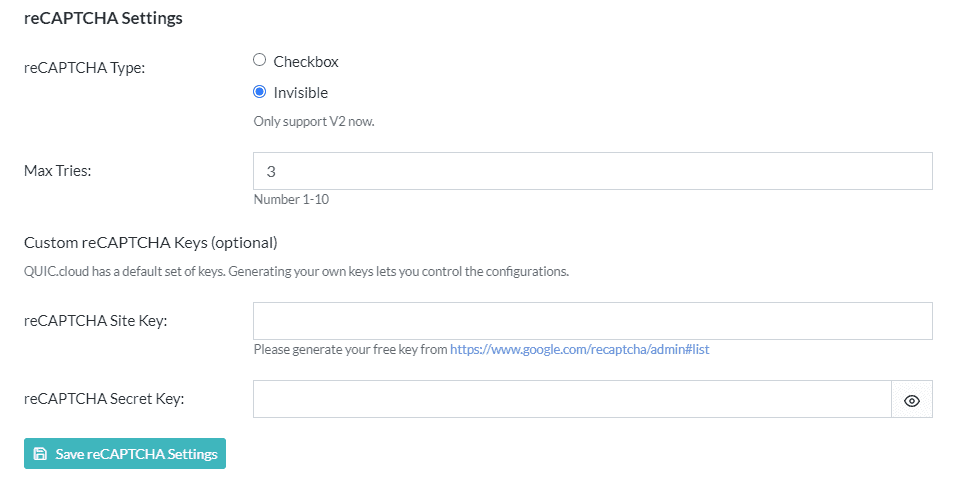Show the reCAPTCHA Secret Key with eye icon
The width and height of the screenshot is (957, 488).
coord(911,400)
